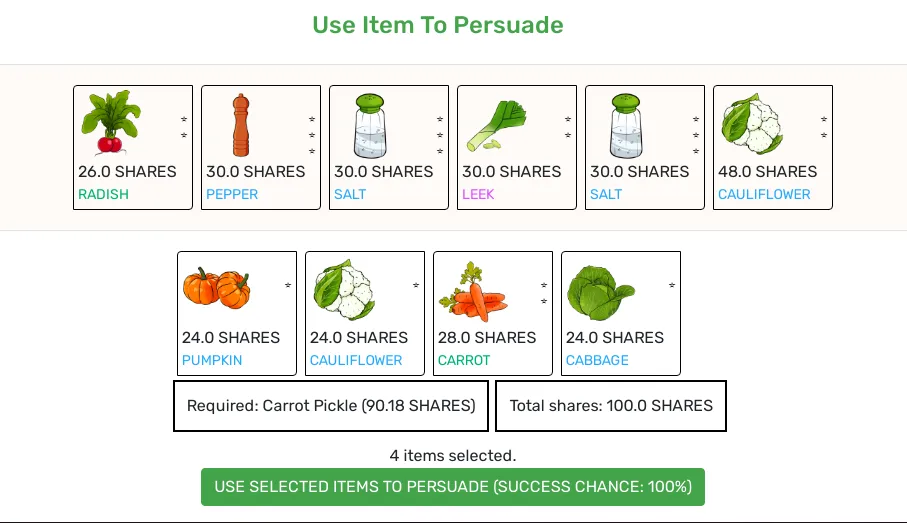Click the Required Carrot Pickle box
The width and height of the screenshot is (907, 523).
(x=331, y=406)
